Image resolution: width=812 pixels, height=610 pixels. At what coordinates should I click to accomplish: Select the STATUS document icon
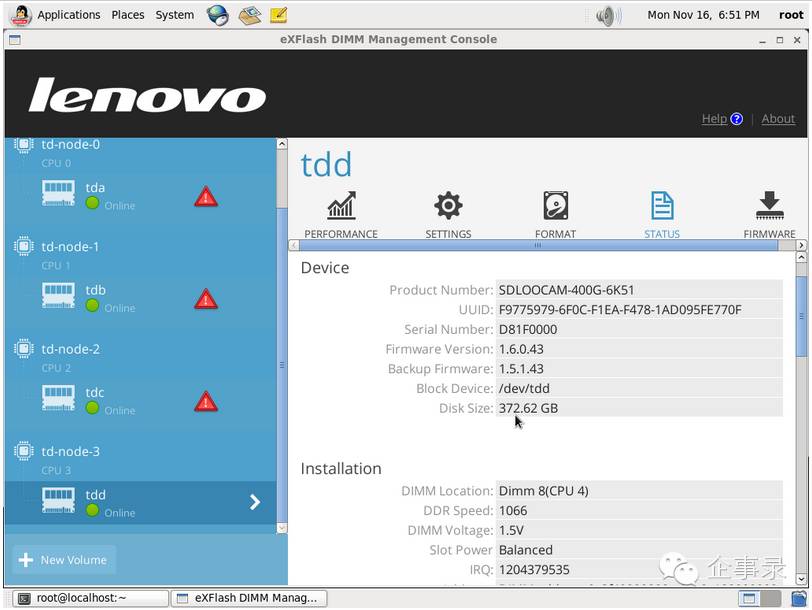[662, 206]
